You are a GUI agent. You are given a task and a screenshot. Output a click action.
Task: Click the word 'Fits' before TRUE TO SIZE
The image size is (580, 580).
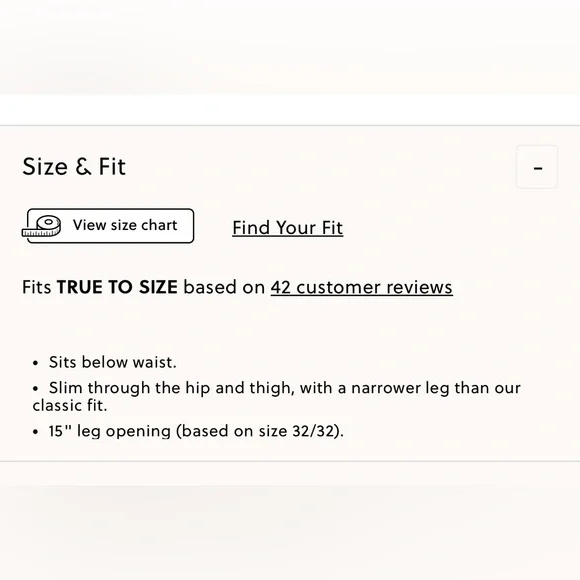(x=37, y=287)
